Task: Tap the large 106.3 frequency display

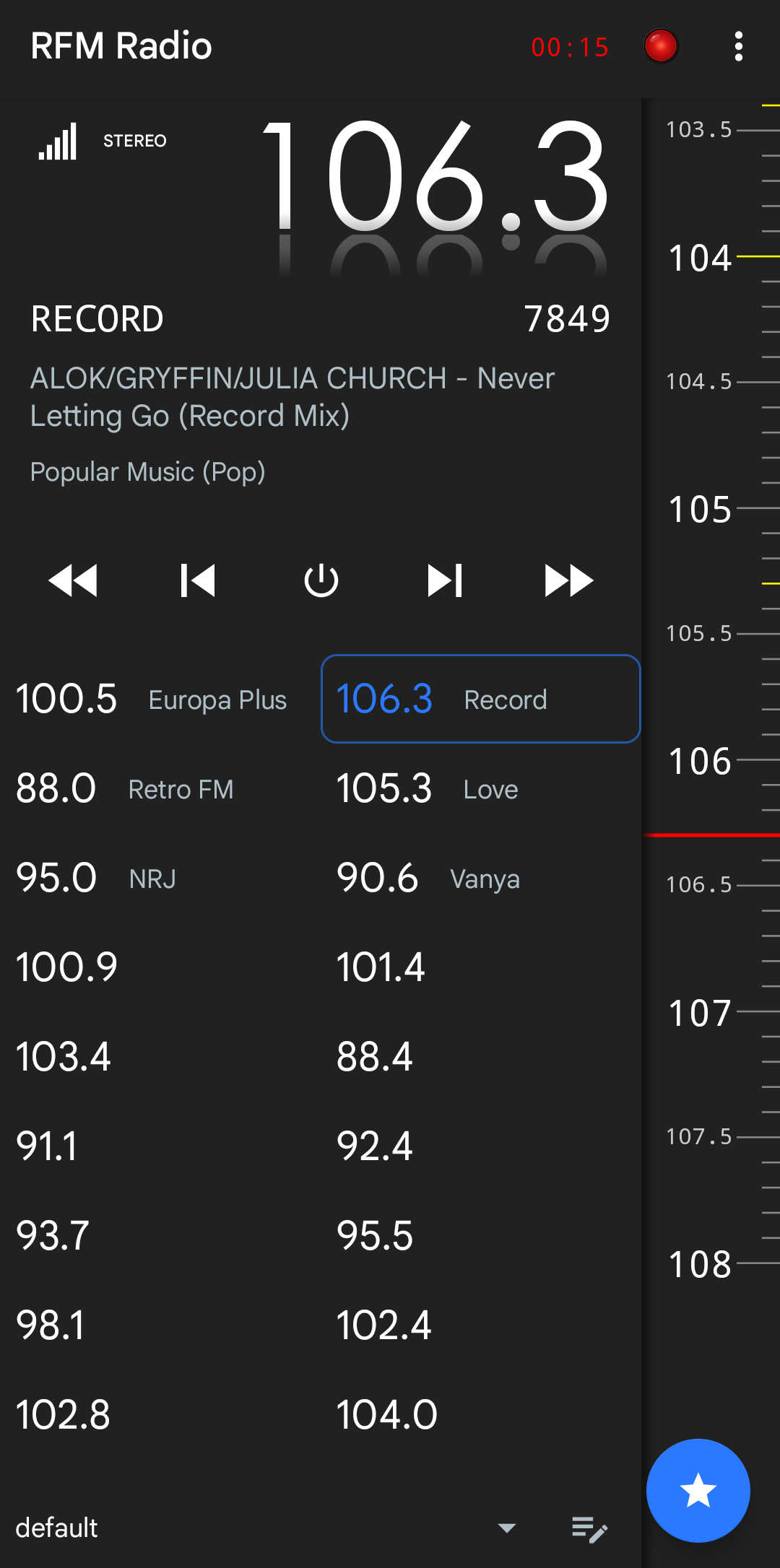Action: [x=435, y=177]
